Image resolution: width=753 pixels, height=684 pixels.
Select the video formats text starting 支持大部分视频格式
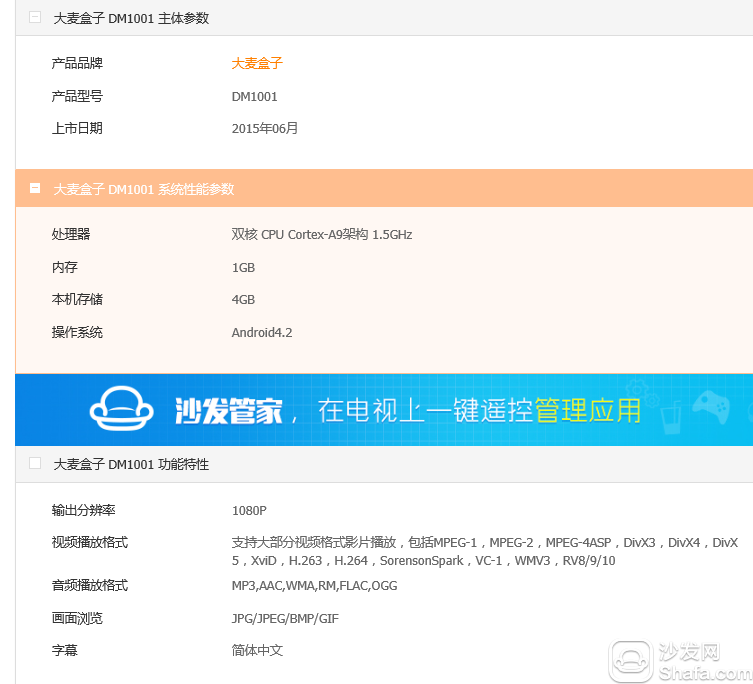[485, 551]
